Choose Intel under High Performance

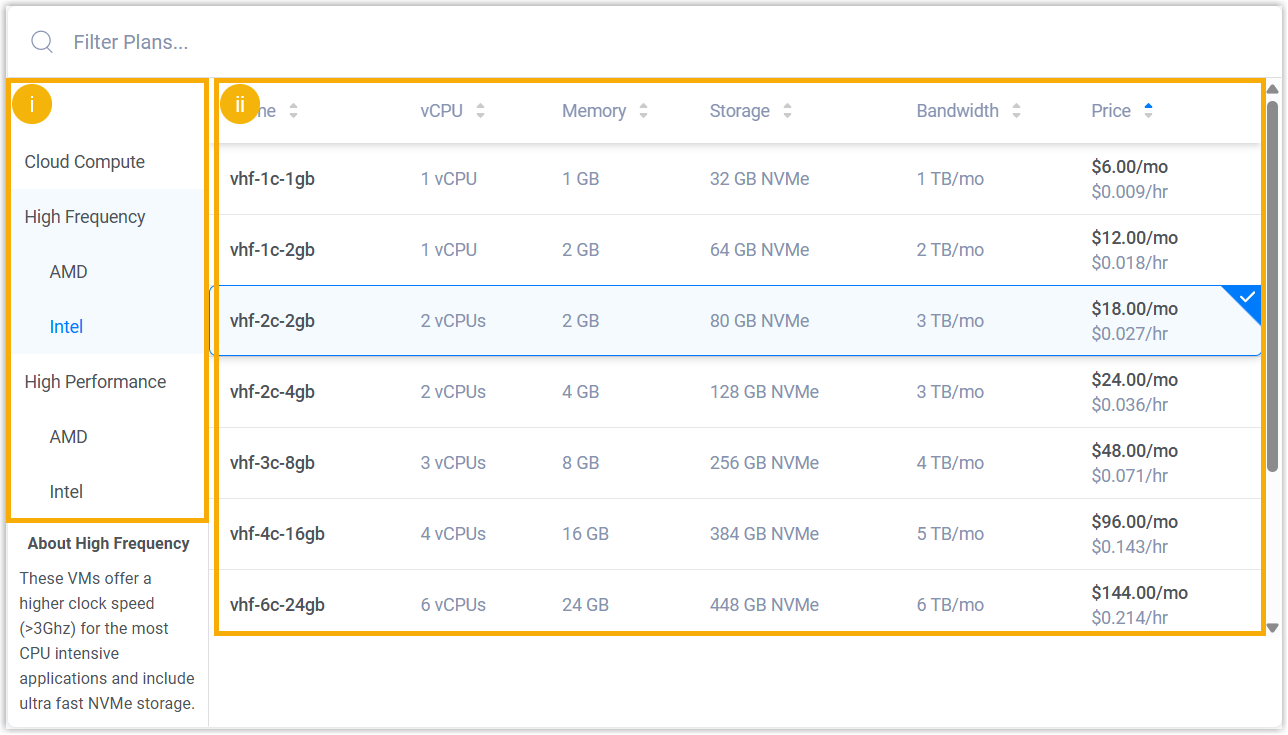coord(66,492)
